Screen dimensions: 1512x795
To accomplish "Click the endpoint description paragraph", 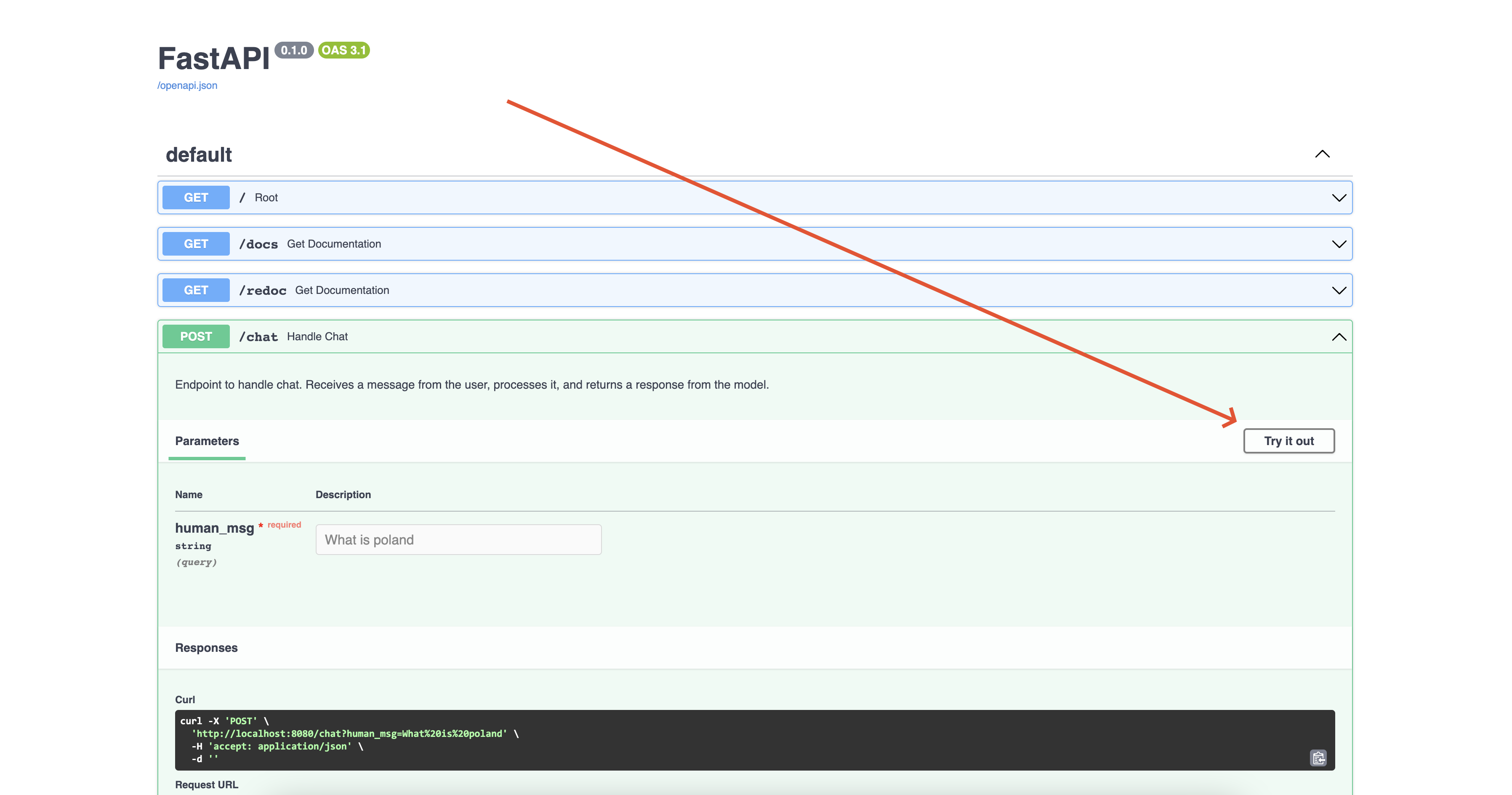I will [x=472, y=384].
